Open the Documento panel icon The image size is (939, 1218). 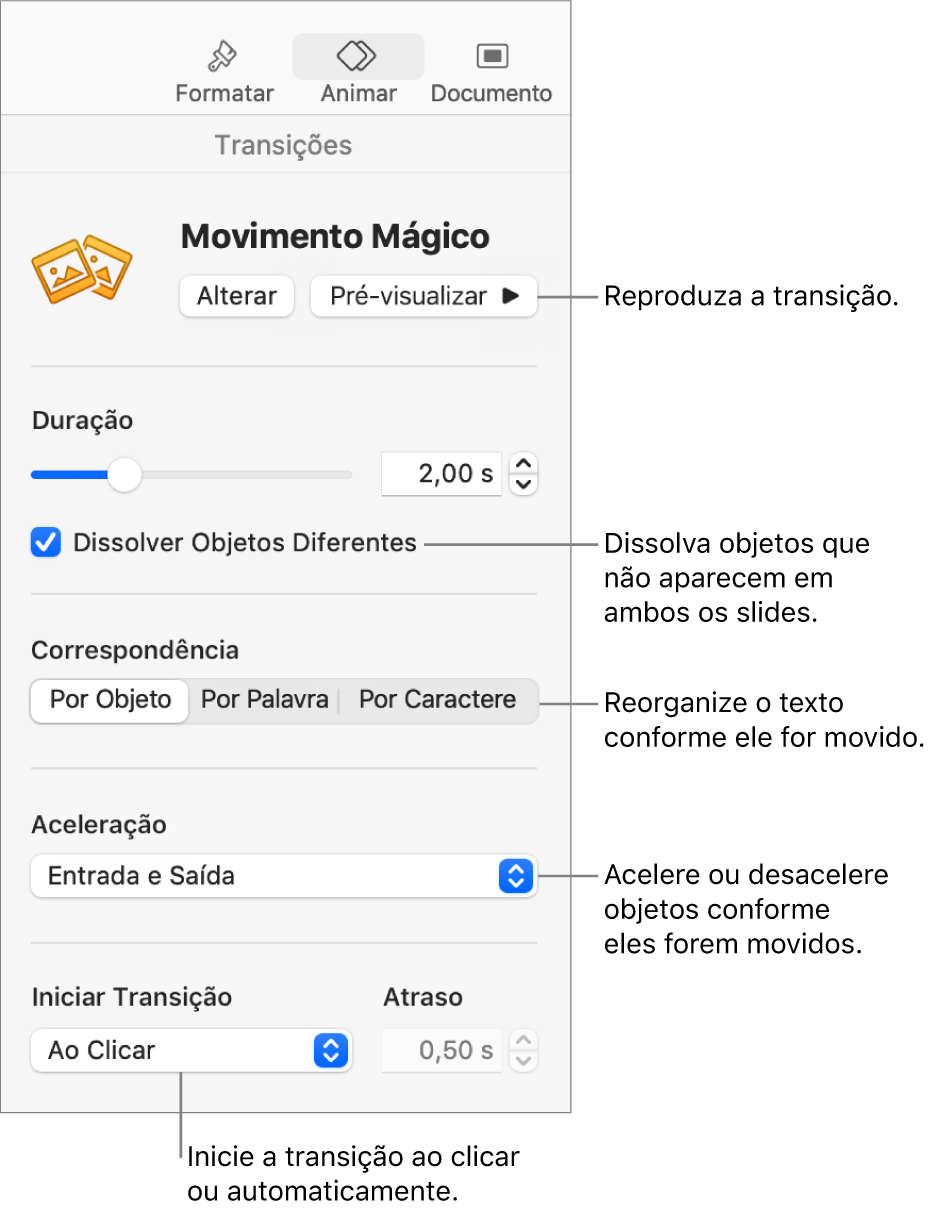491,57
